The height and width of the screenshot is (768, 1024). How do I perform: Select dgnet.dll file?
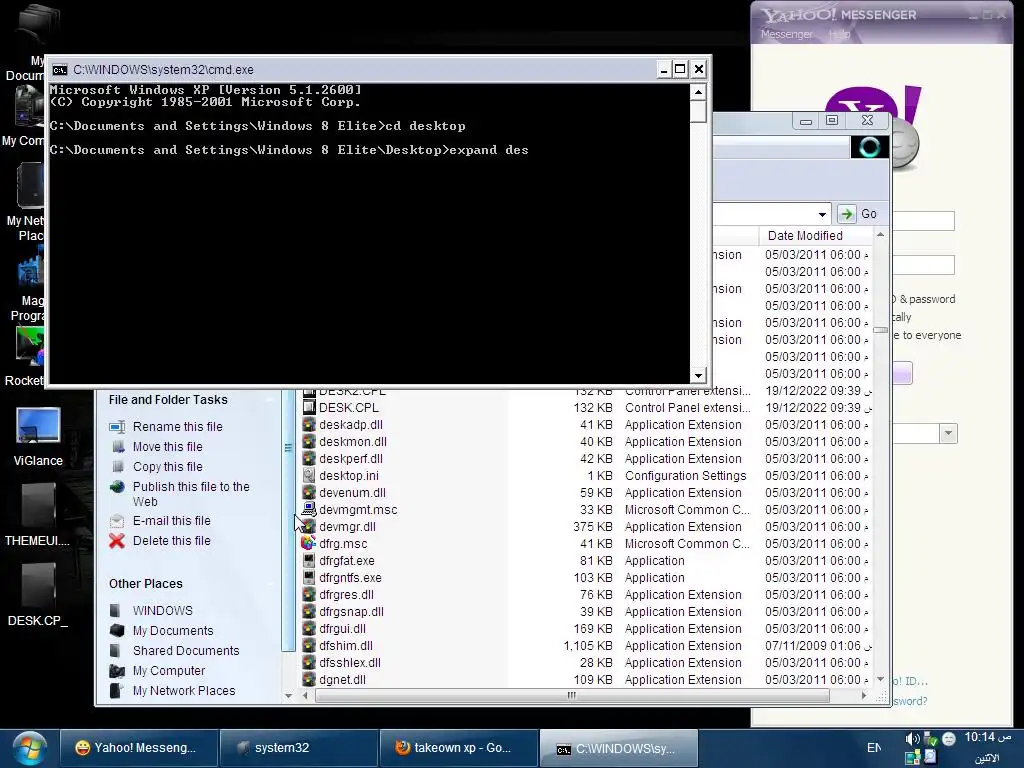pyautogui.click(x=342, y=679)
